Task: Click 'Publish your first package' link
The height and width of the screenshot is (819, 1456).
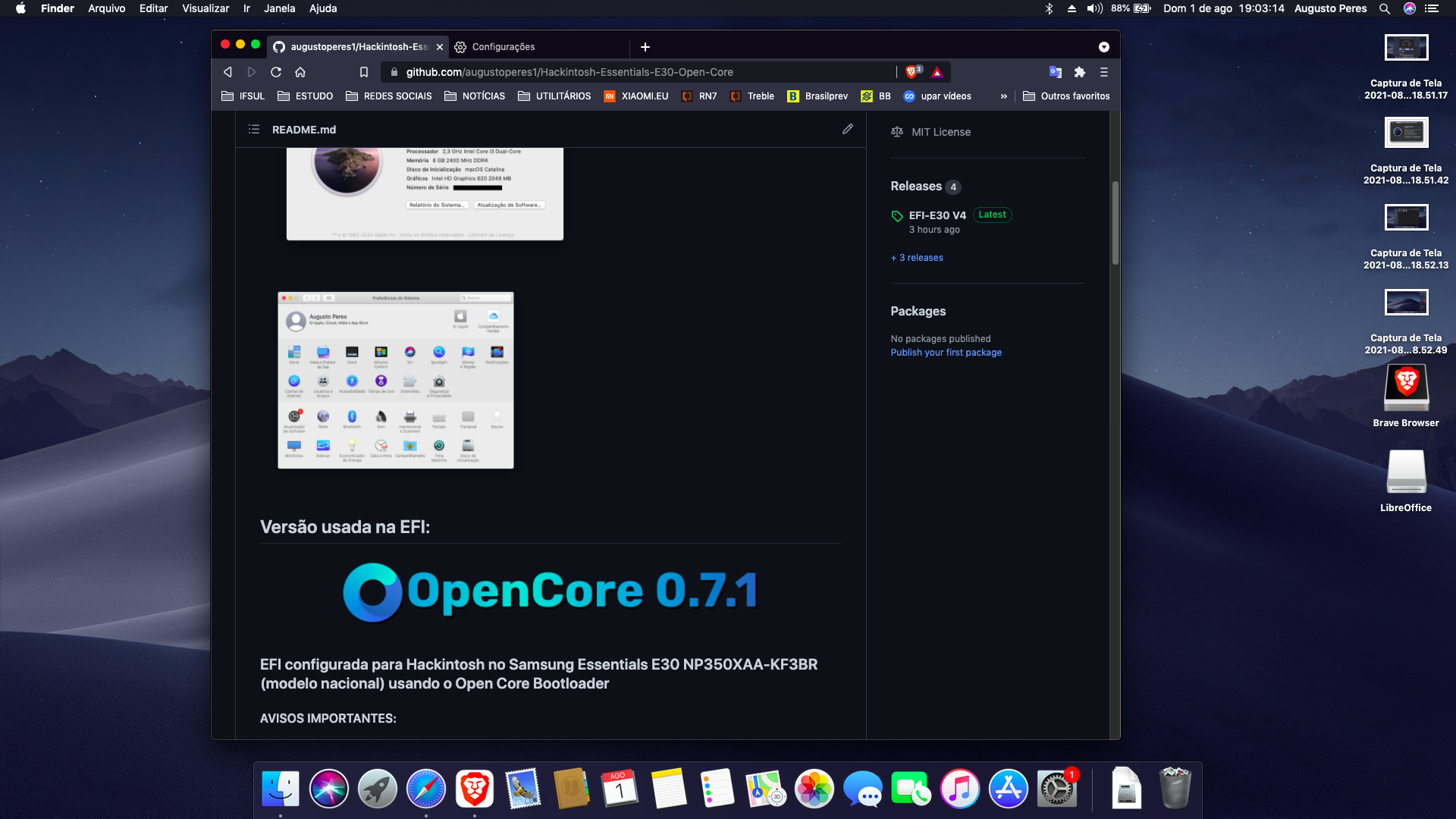Action: point(946,353)
